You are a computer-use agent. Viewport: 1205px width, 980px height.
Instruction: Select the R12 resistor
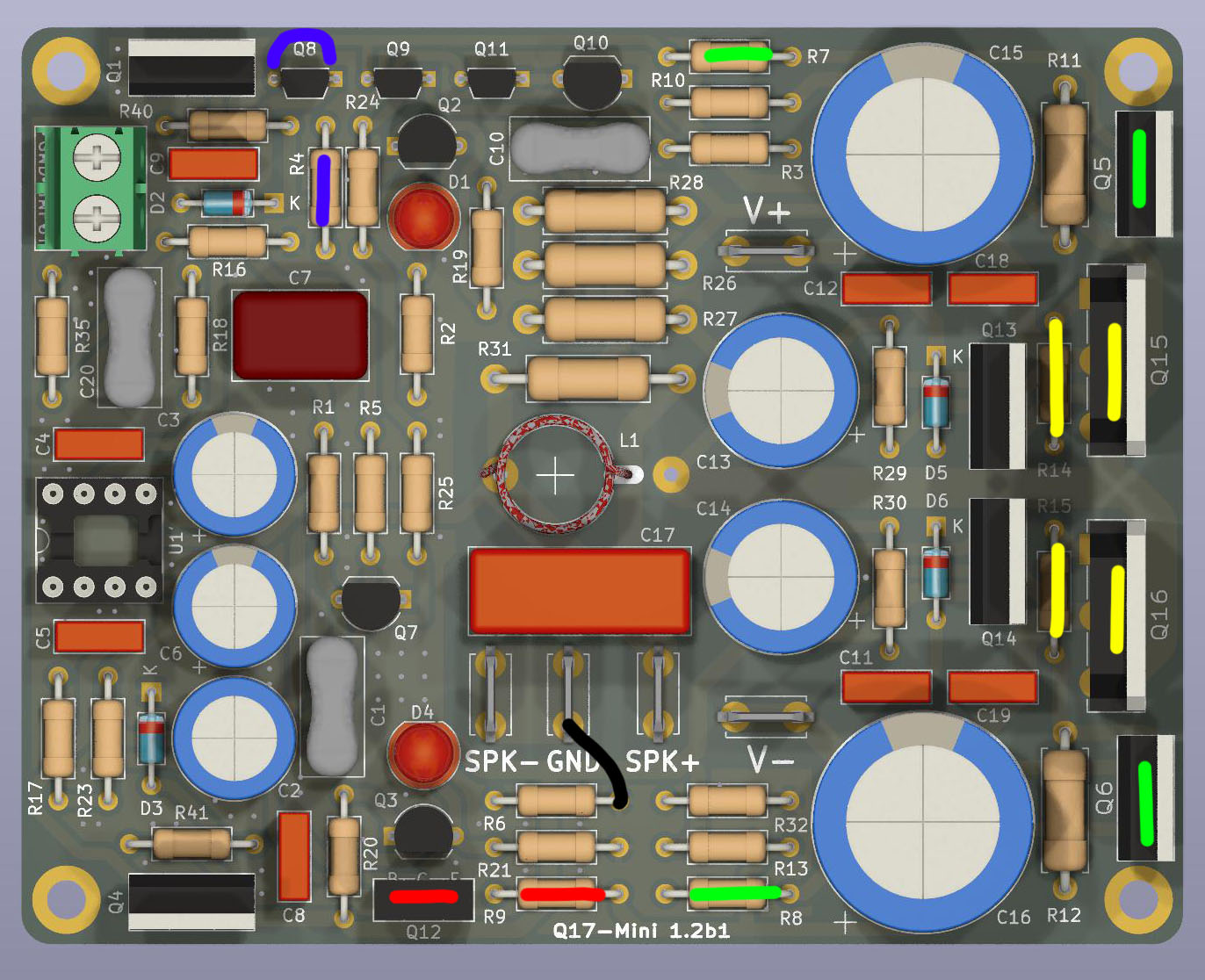[x=1064, y=809]
